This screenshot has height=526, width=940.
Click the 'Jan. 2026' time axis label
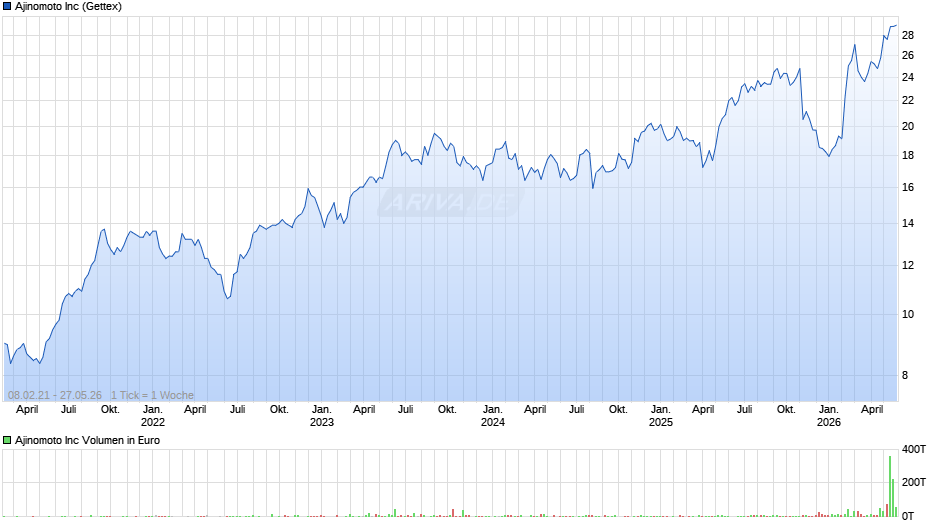coord(829,416)
